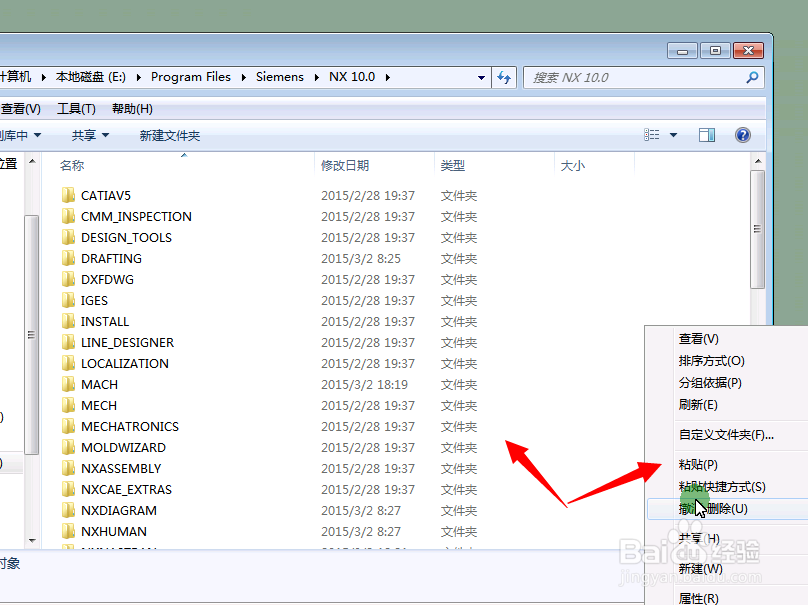The height and width of the screenshot is (605, 808).
Task: Sort by the 大小 column header
Action: click(x=573, y=165)
